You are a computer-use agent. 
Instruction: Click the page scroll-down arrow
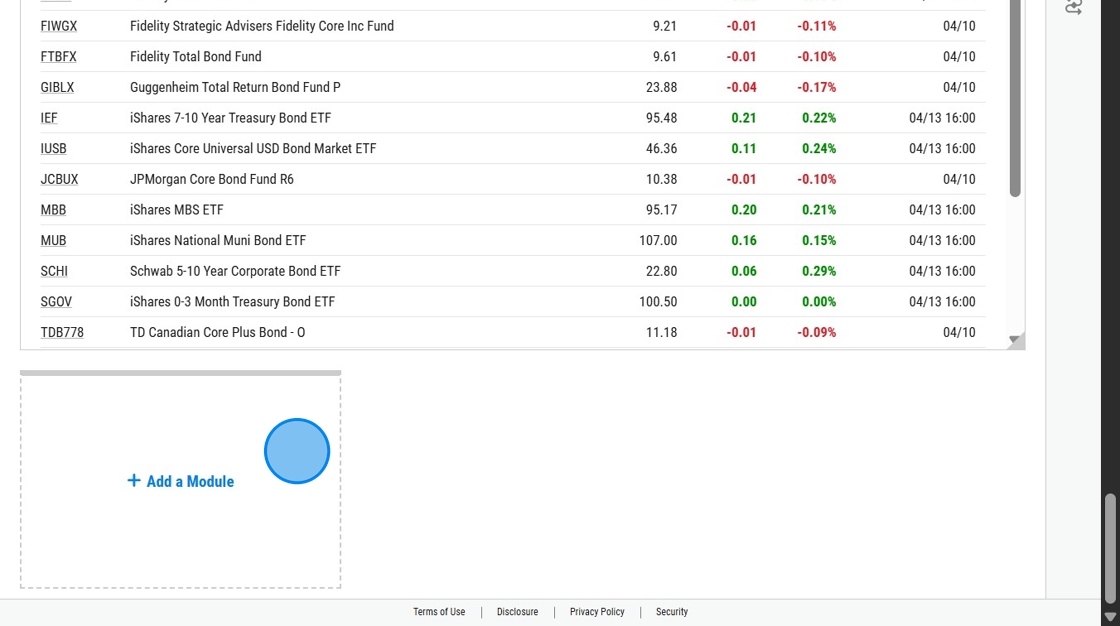pyautogui.click(x=1110, y=616)
